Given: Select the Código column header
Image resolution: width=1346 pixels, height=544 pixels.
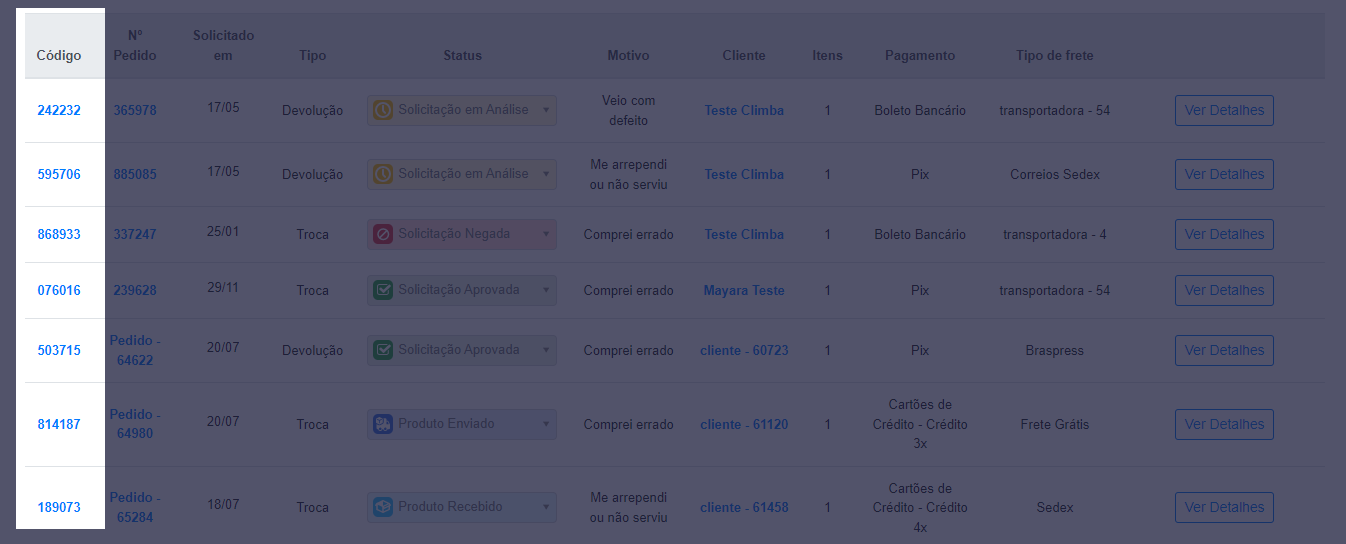Looking at the screenshot, I should click(59, 55).
